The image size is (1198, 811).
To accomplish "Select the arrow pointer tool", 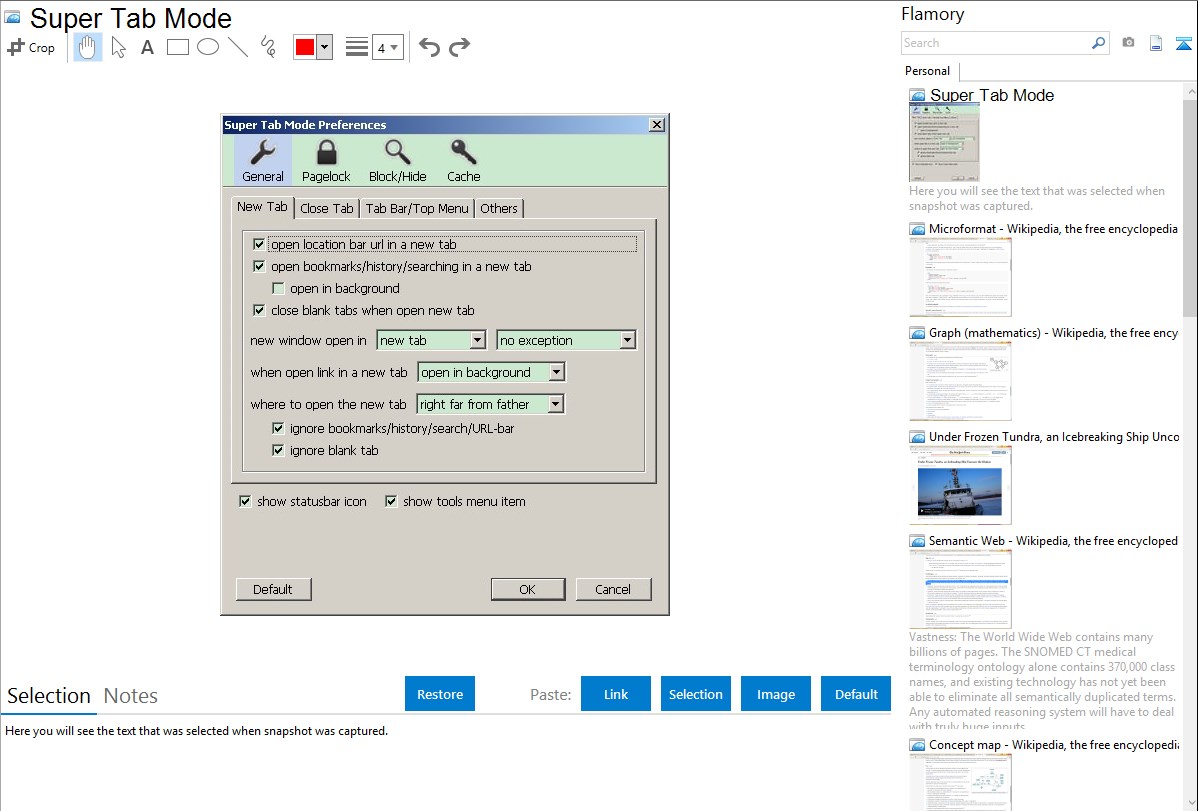I will click(x=118, y=47).
